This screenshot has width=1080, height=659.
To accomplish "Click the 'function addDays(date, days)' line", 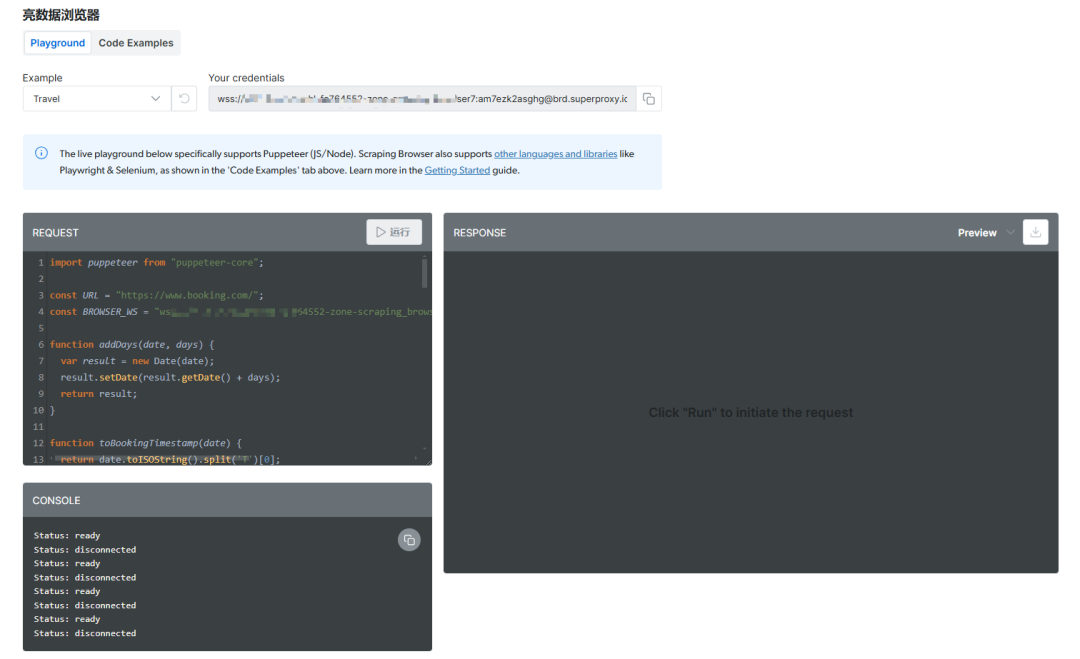I will (132, 344).
